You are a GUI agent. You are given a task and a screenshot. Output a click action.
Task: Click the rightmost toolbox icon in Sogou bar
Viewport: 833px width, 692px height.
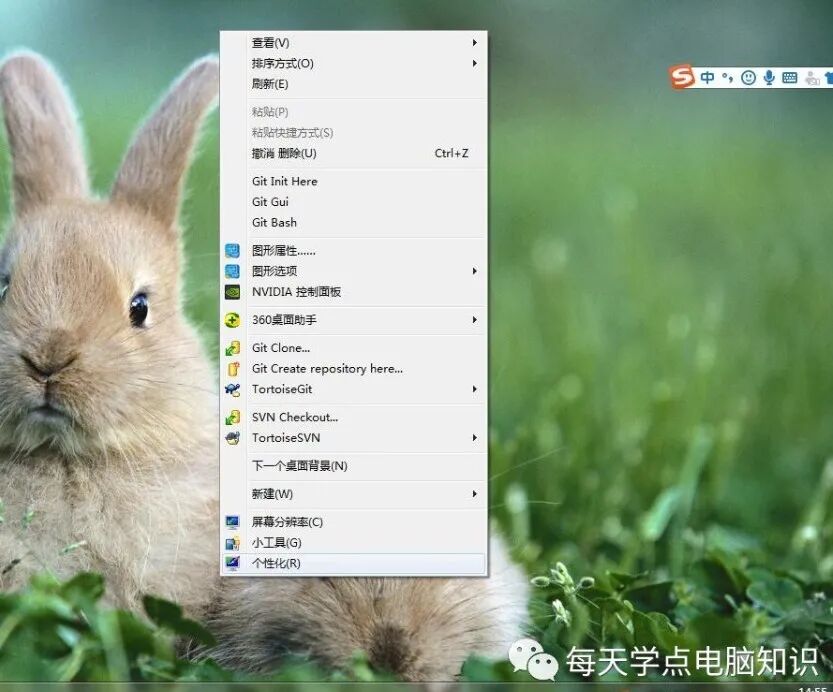(x=828, y=78)
